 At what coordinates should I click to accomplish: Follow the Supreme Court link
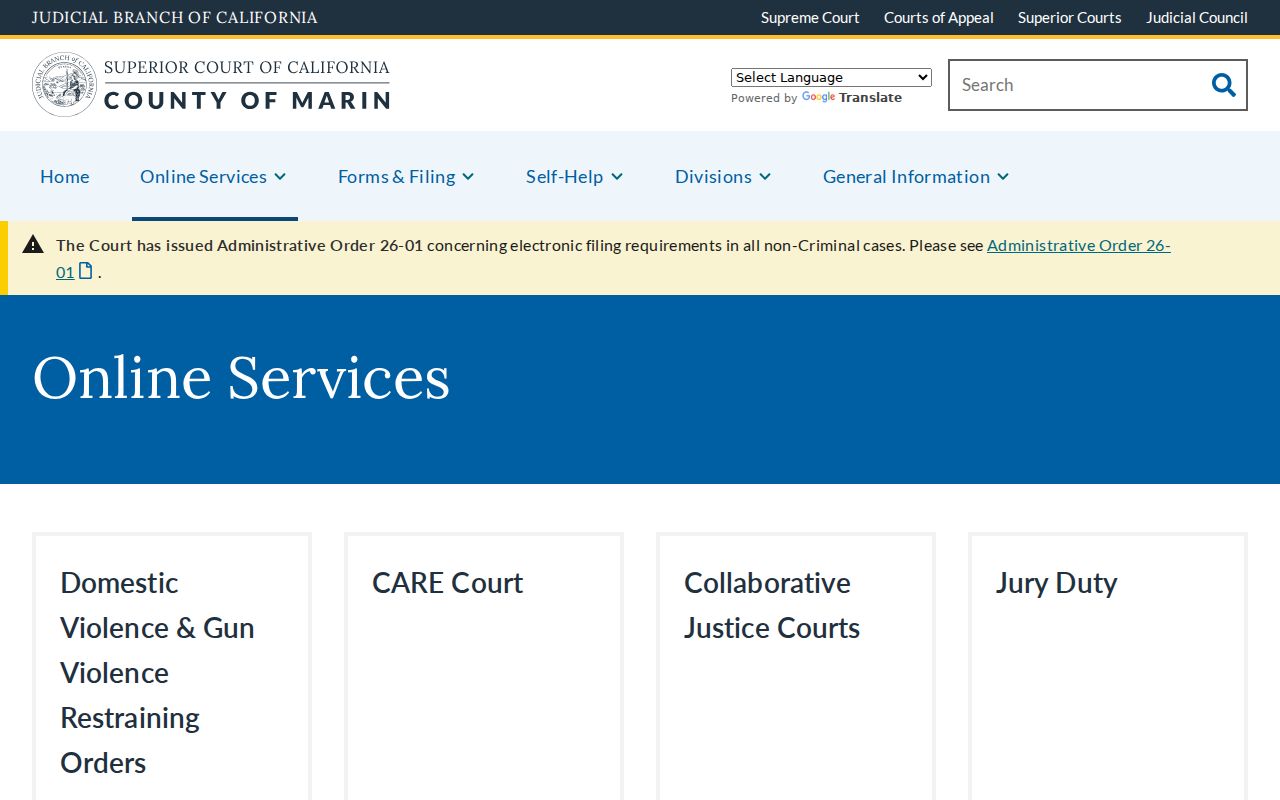coord(810,17)
